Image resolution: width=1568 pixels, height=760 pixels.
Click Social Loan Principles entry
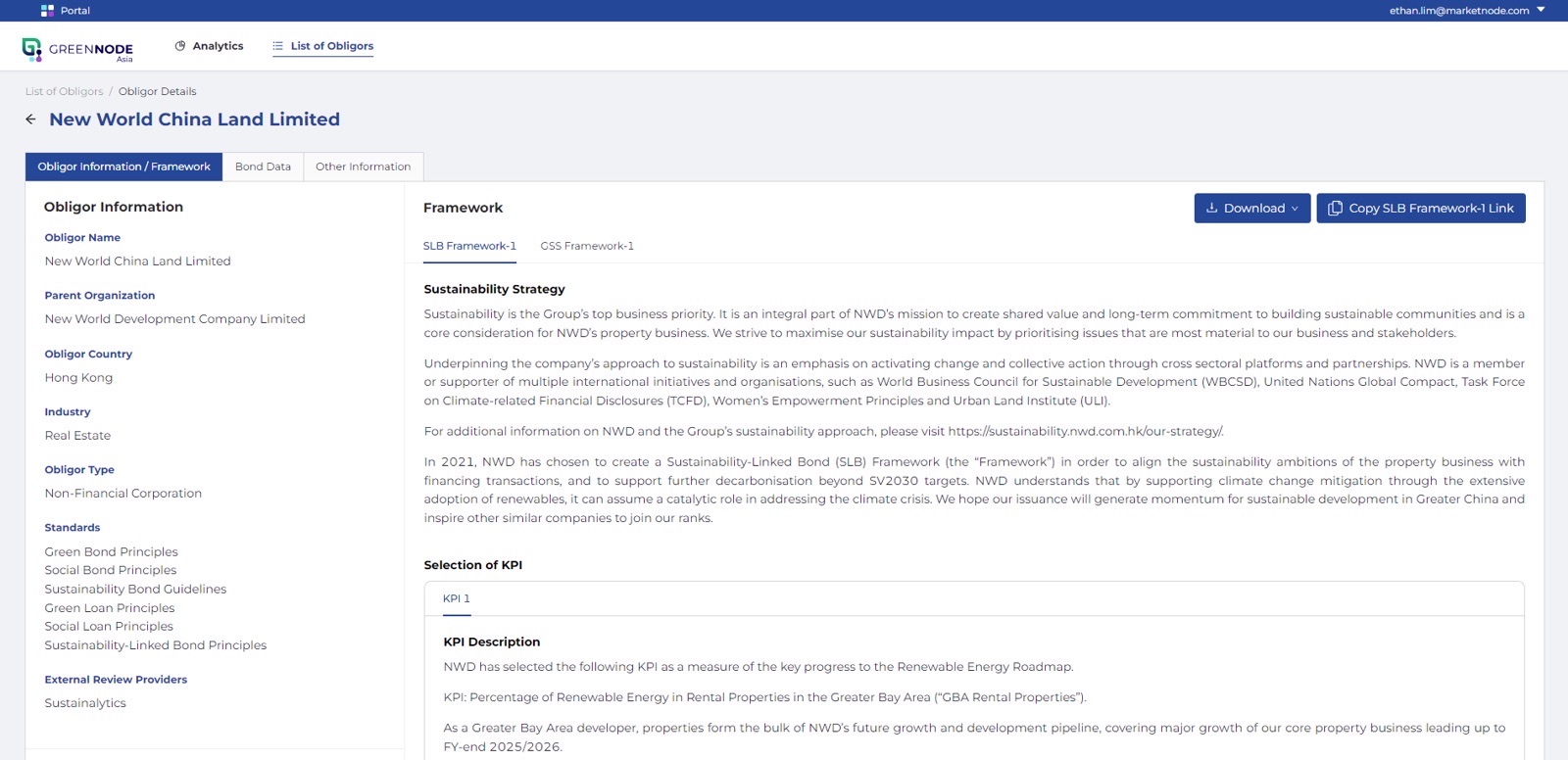point(109,627)
